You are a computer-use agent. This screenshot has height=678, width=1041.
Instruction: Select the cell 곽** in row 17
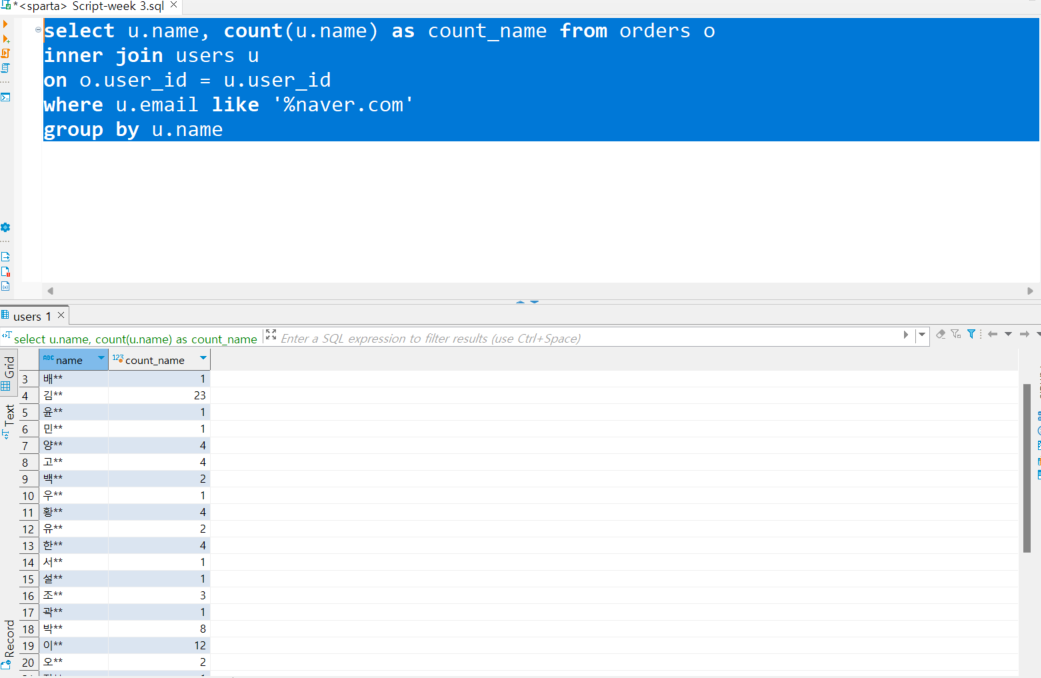[74, 612]
